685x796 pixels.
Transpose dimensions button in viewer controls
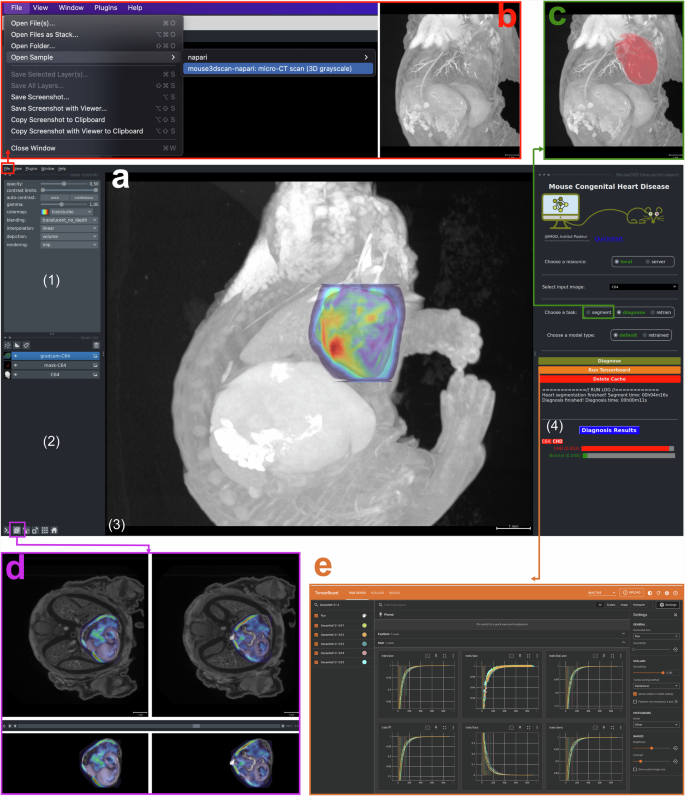tap(36, 530)
